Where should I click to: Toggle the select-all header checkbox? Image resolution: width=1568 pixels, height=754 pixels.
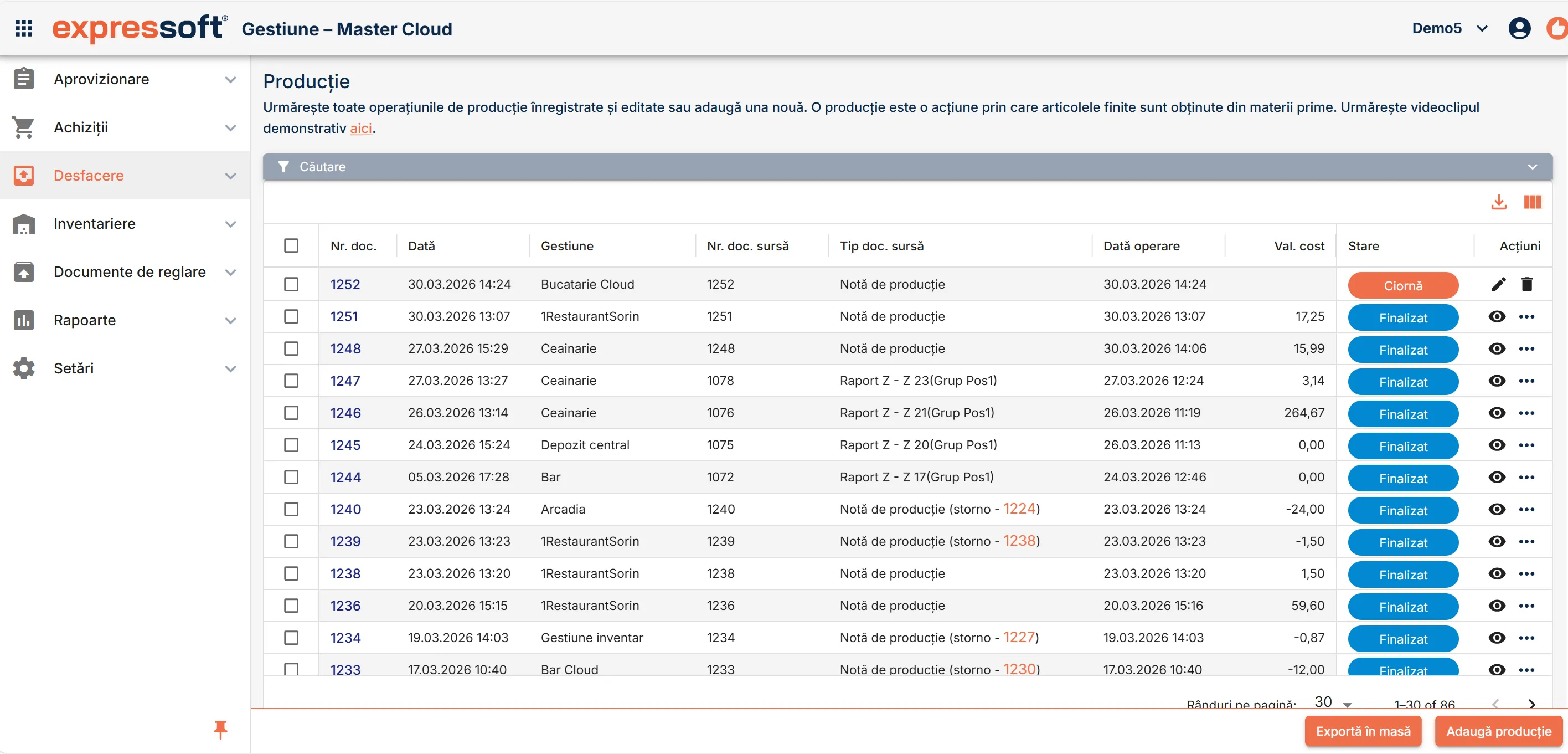coord(291,246)
